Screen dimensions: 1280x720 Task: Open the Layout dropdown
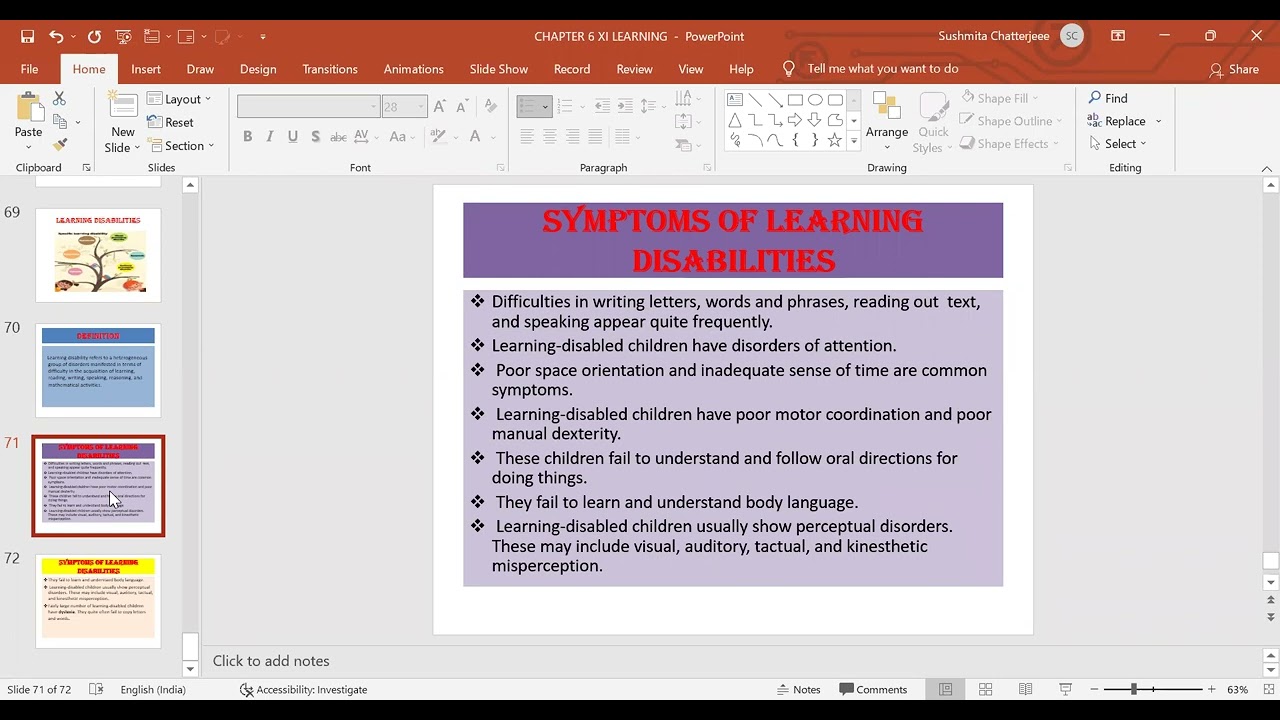click(179, 99)
